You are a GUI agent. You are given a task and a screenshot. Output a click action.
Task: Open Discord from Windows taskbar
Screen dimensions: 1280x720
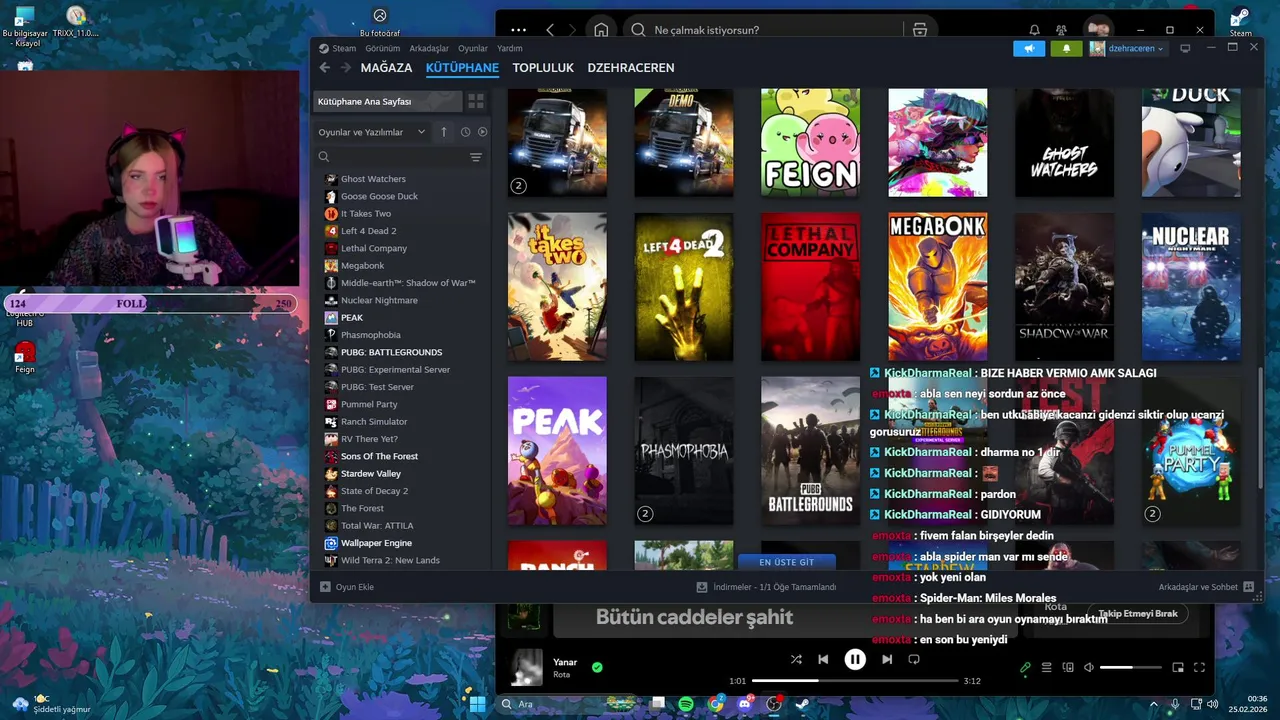pos(744,704)
